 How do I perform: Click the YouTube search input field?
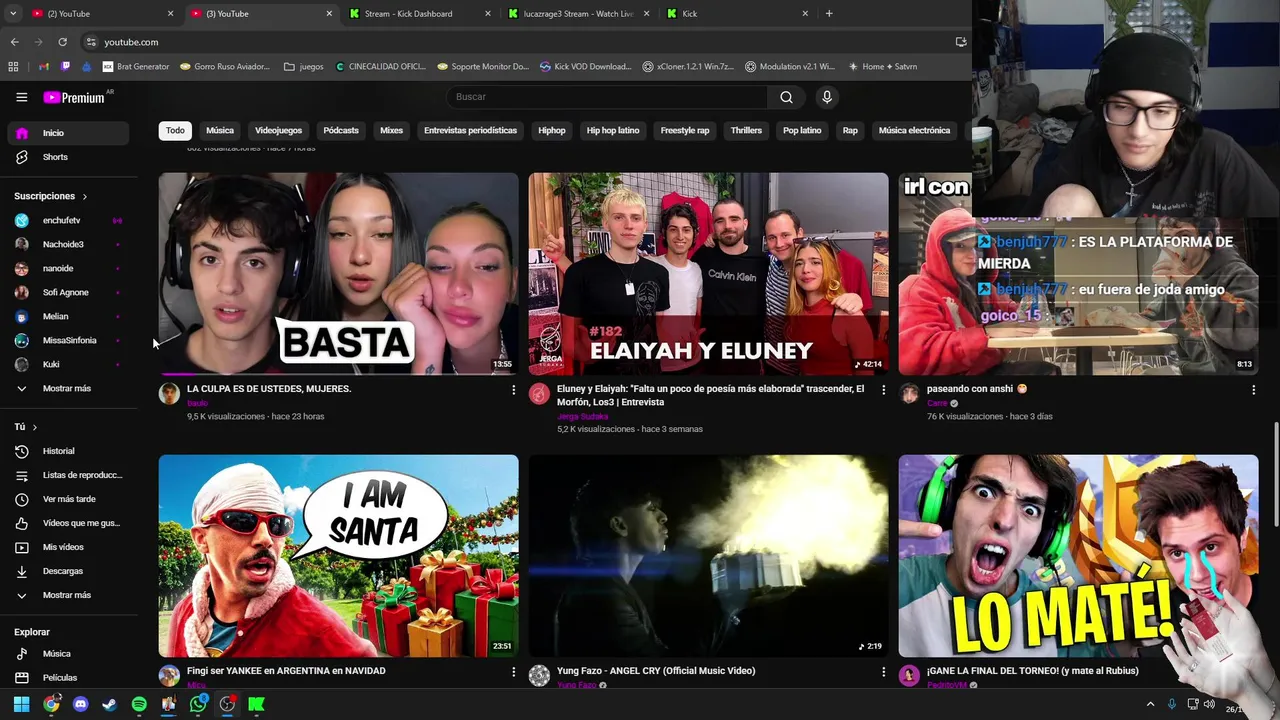coord(606,97)
